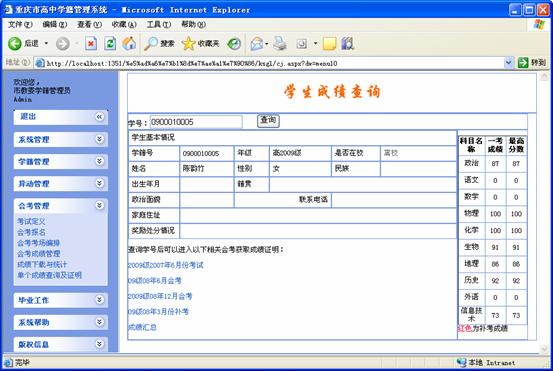Open the 会考考场编排 link
The height and width of the screenshot is (371, 553).
[x=38, y=243]
